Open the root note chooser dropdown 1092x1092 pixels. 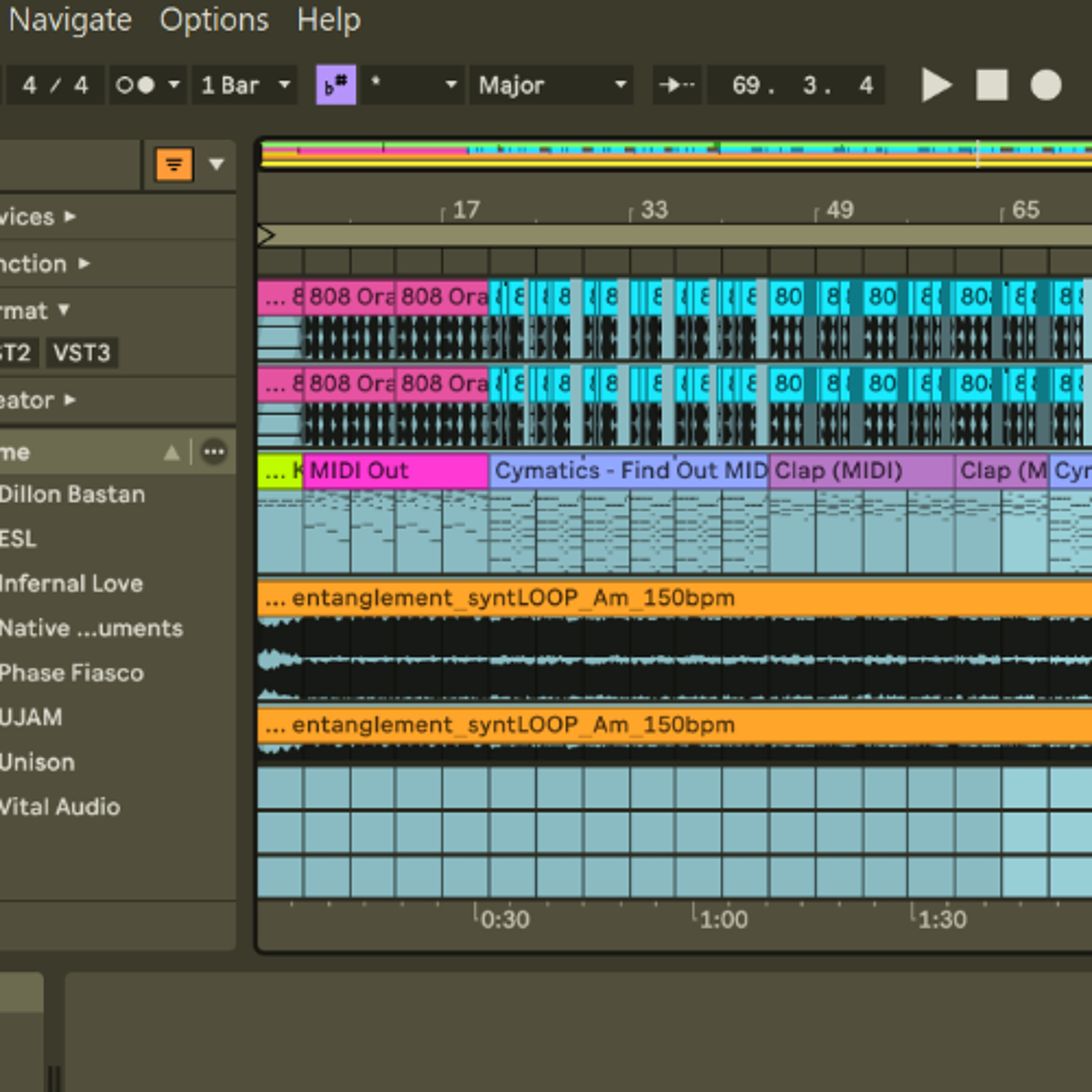(413, 85)
